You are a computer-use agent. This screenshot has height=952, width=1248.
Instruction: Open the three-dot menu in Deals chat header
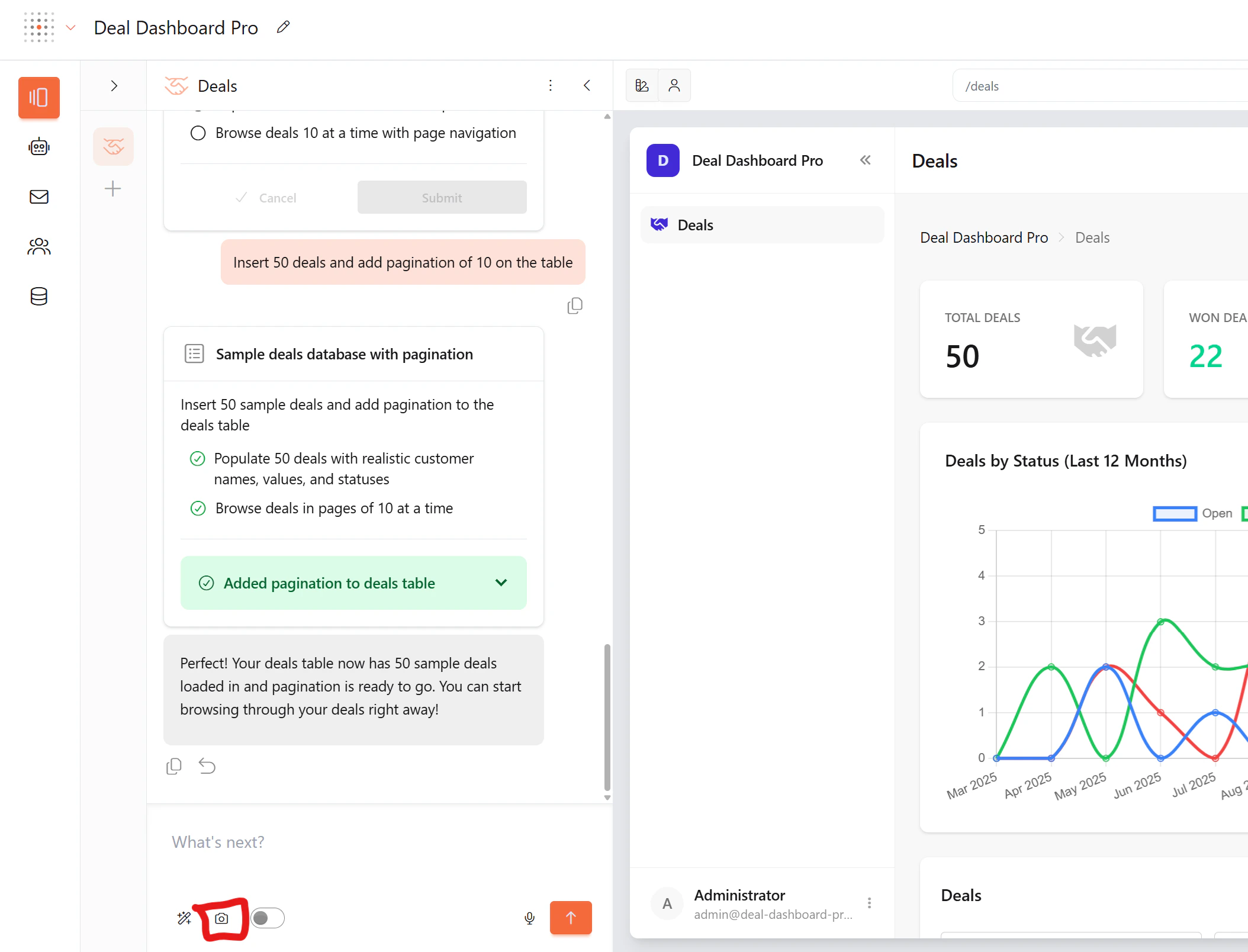[550, 85]
